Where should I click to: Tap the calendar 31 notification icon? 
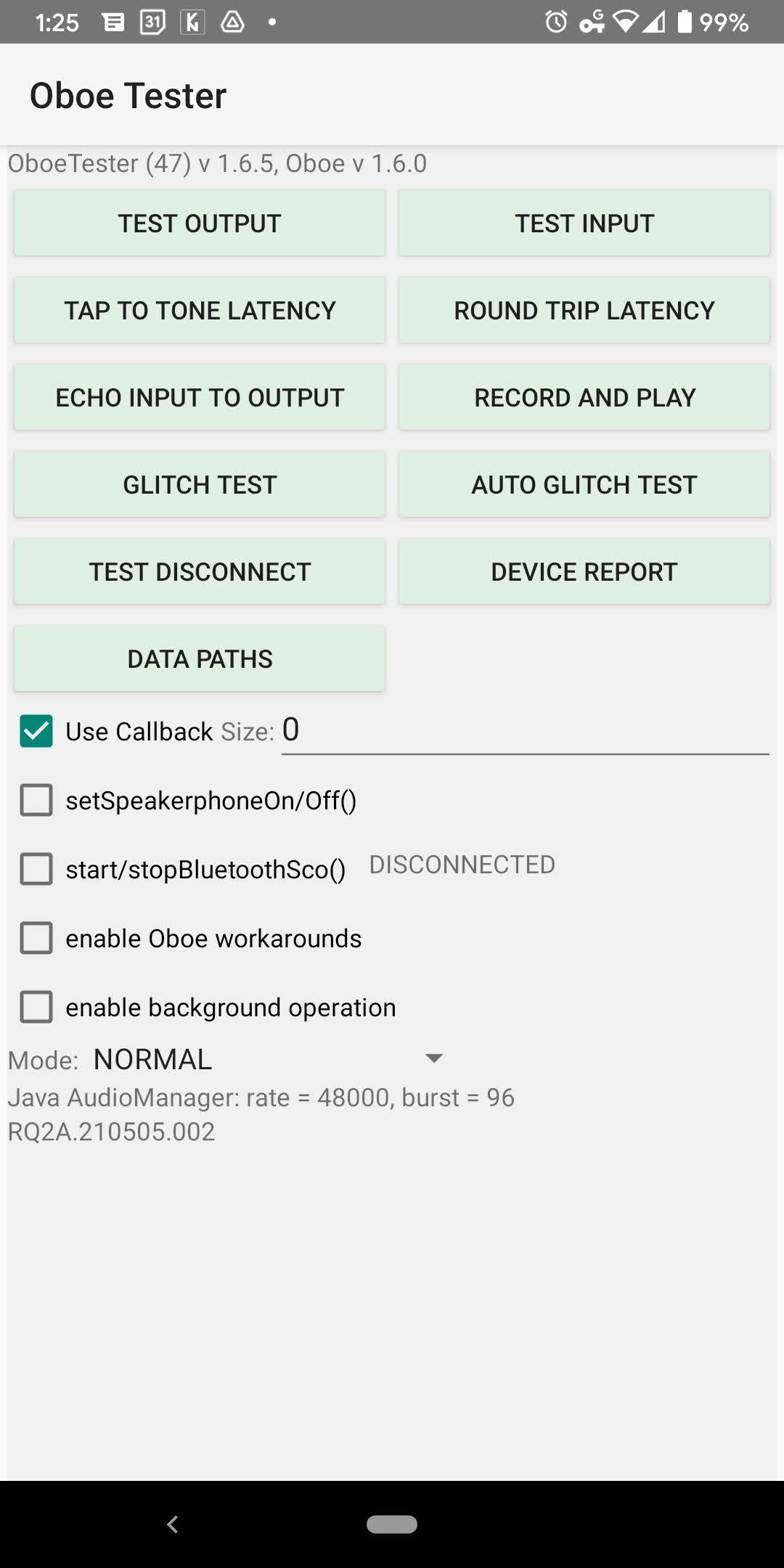(152, 22)
